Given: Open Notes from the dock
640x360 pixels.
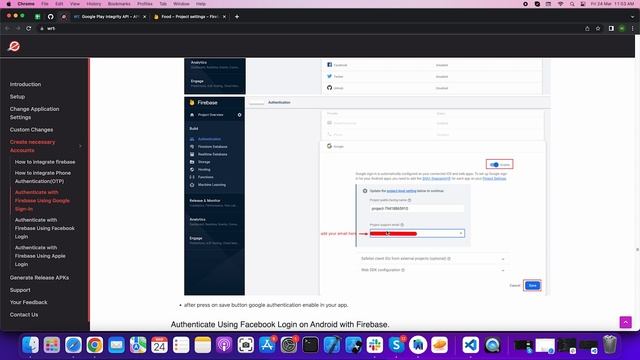Looking at the screenshot, I should [202, 345].
